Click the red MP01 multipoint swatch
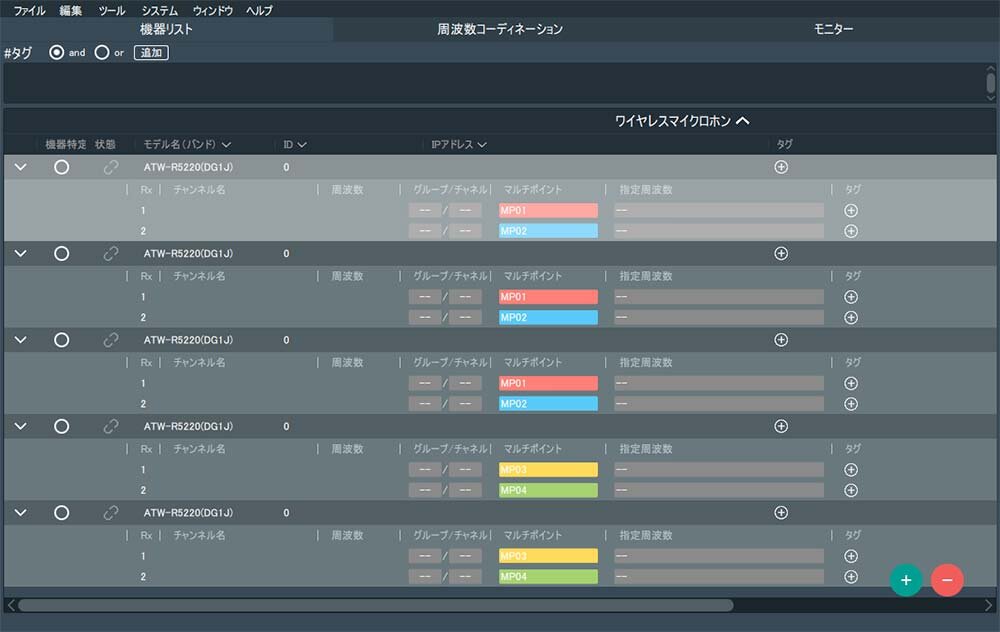Image resolution: width=1000 pixels, height=632 pixels. click(x=547, y=210)
